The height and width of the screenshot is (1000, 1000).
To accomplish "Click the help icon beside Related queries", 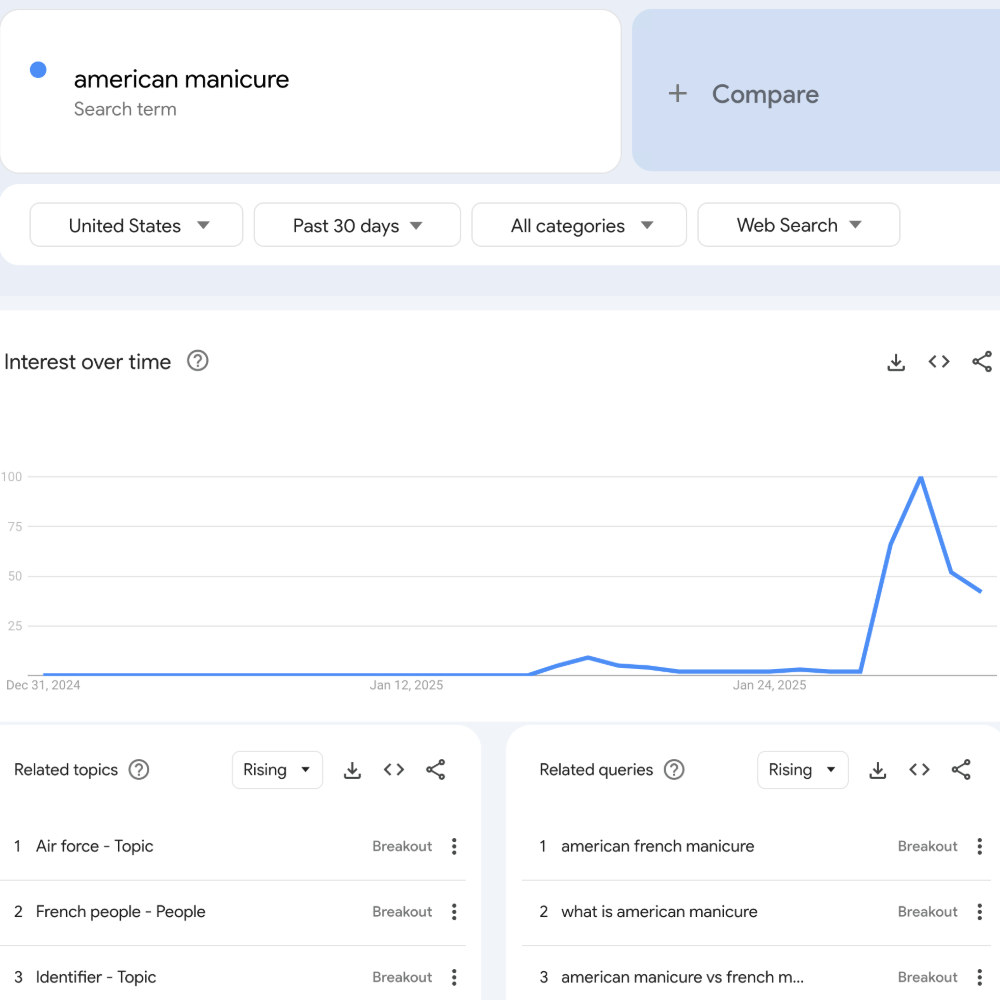I will pos(673,770).
